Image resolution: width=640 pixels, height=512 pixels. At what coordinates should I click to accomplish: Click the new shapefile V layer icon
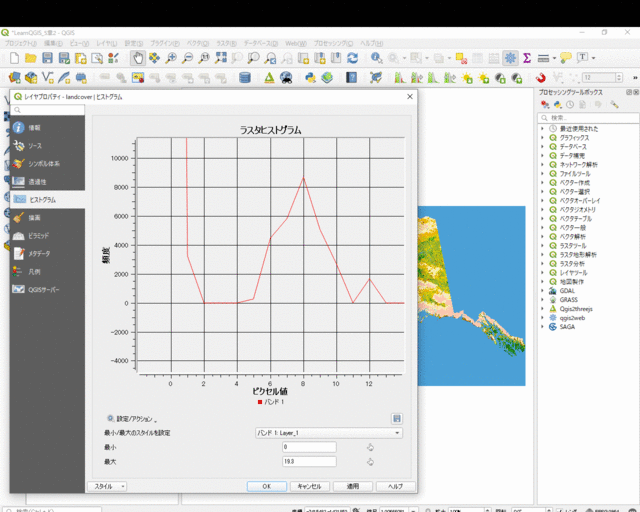(48, 78)
